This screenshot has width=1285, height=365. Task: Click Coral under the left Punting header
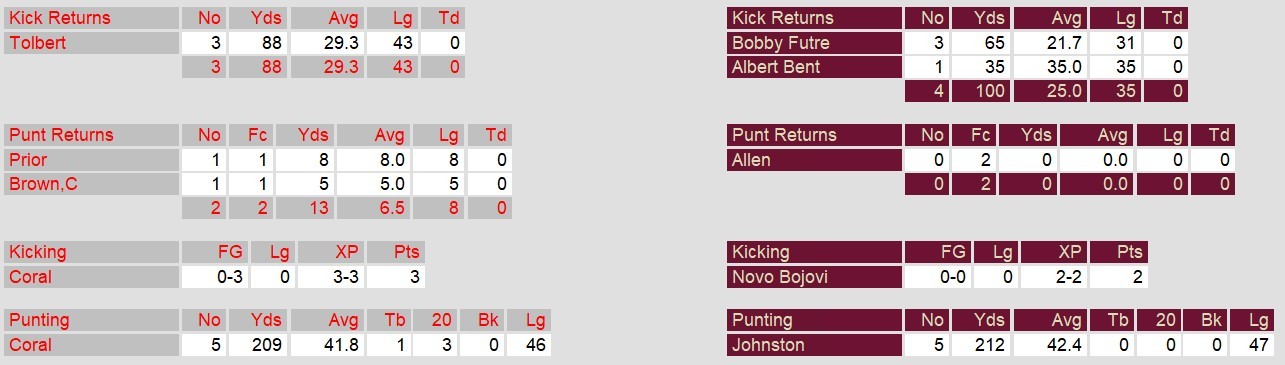30,345
